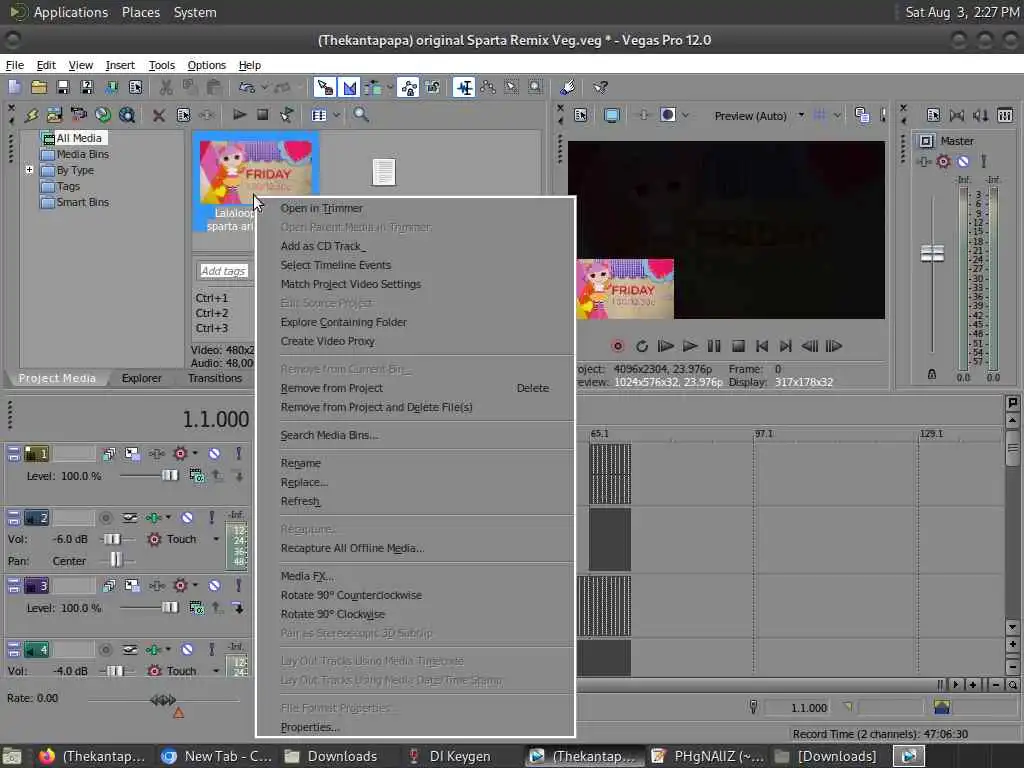Screen dimensions: 1024x768
Task: Click Remove Selected Media red X icon
Action: (159, 116)
